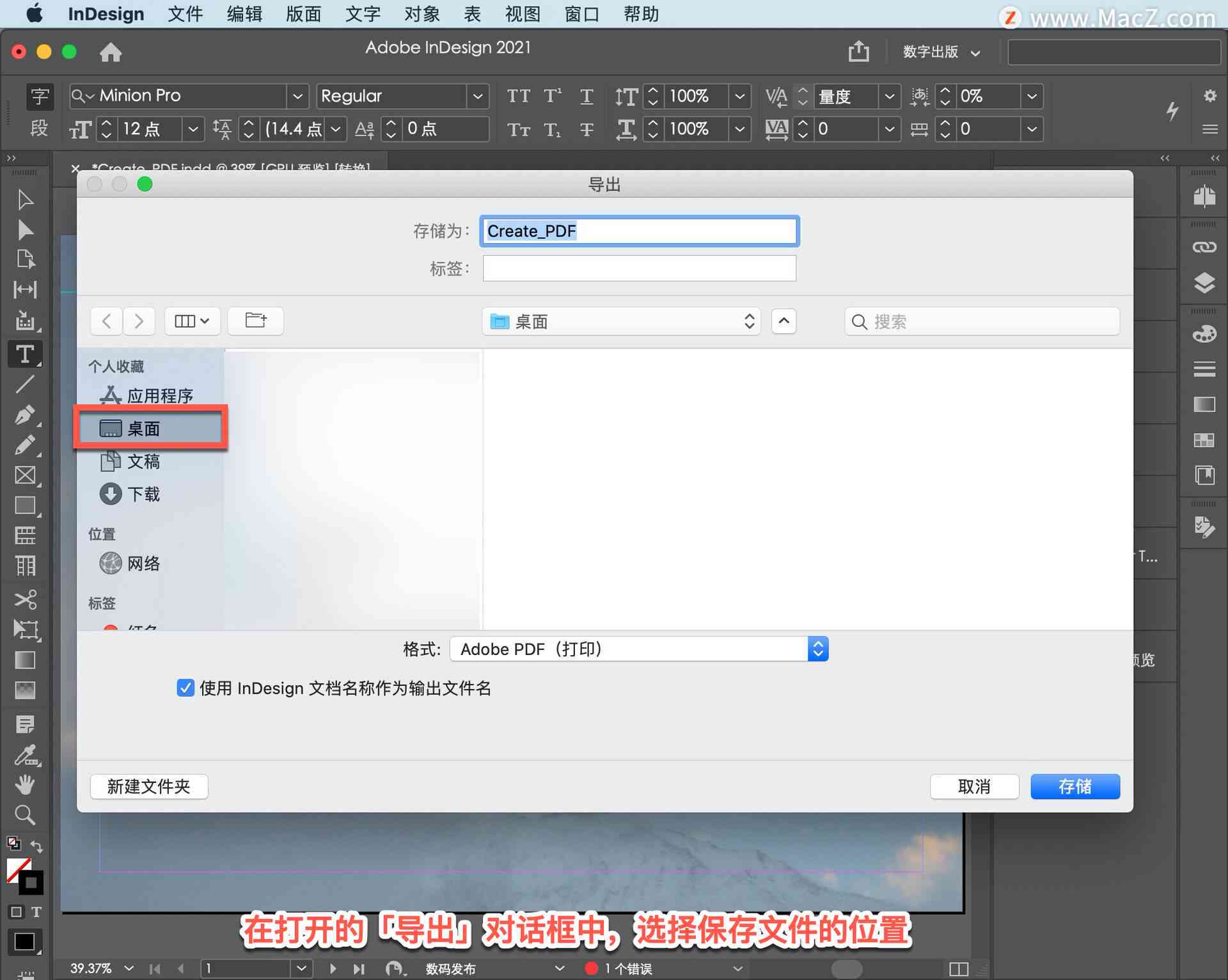
Task: Open the Color palette panel icon
Action: pyautogui.click(x=1204, y=333)
